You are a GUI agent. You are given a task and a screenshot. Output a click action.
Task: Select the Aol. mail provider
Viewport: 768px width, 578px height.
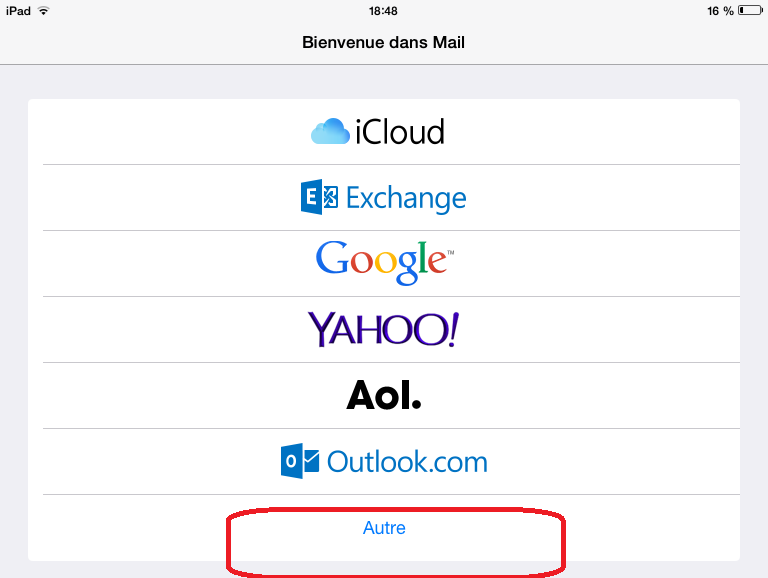(x=384, y=396)
